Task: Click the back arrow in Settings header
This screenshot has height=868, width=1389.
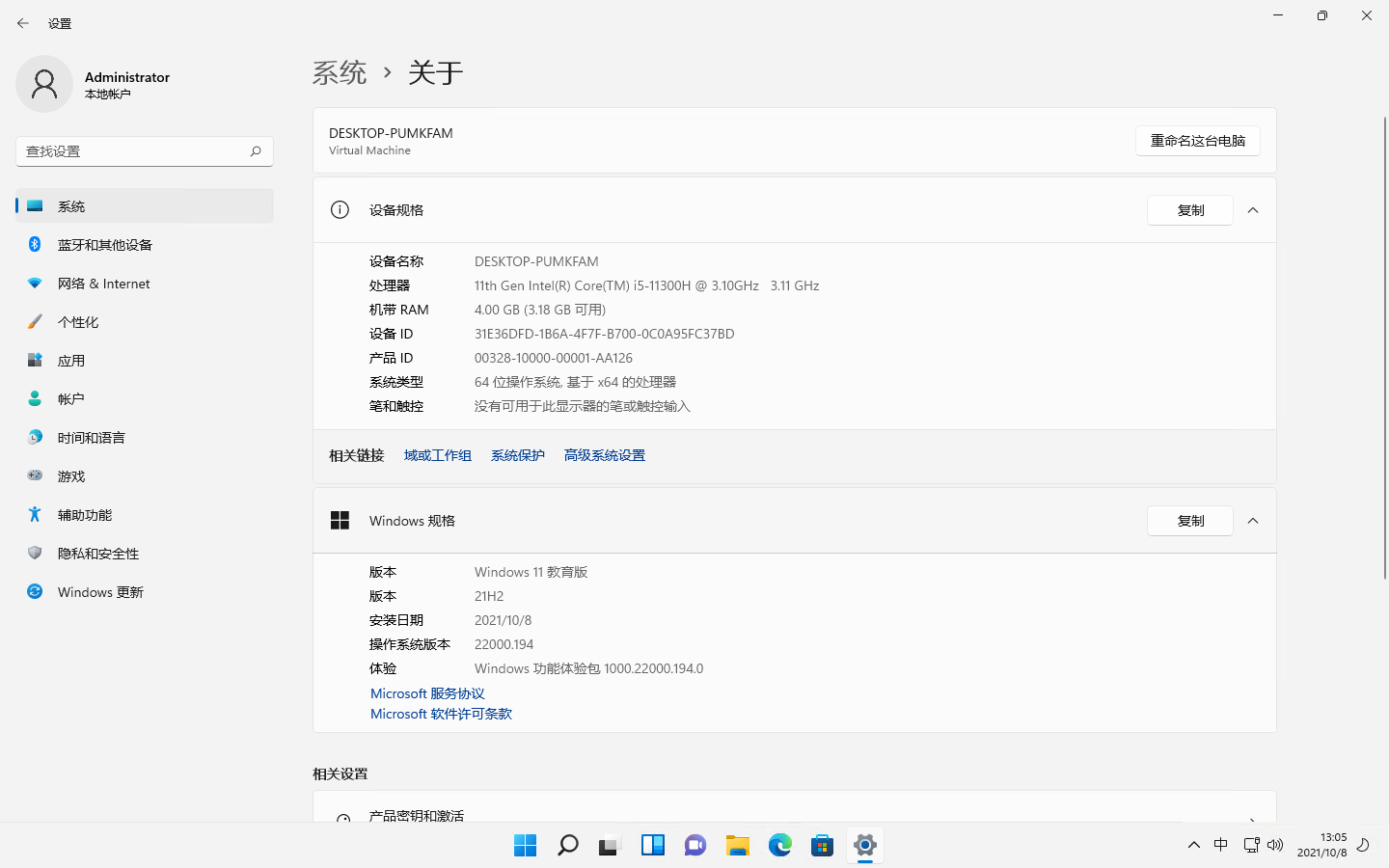Action: (x=23, y=23)
